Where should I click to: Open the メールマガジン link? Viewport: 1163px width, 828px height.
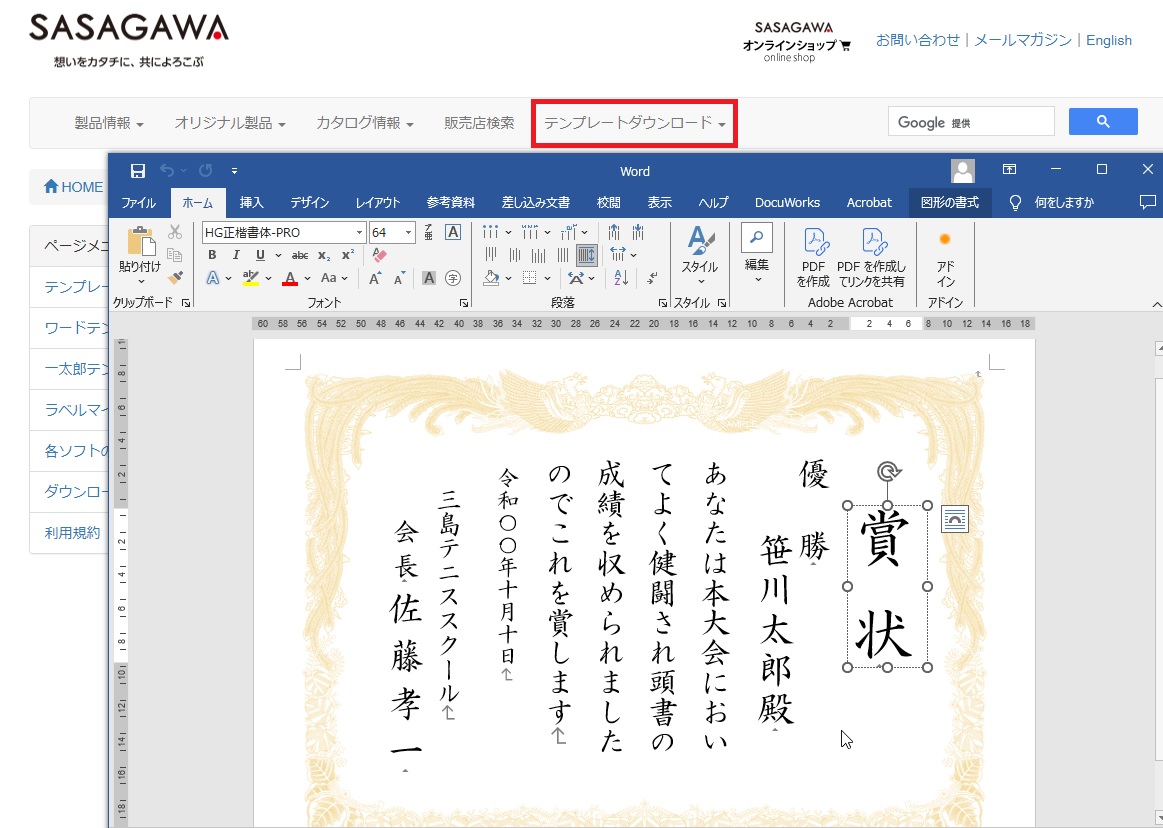point(1023,40)
